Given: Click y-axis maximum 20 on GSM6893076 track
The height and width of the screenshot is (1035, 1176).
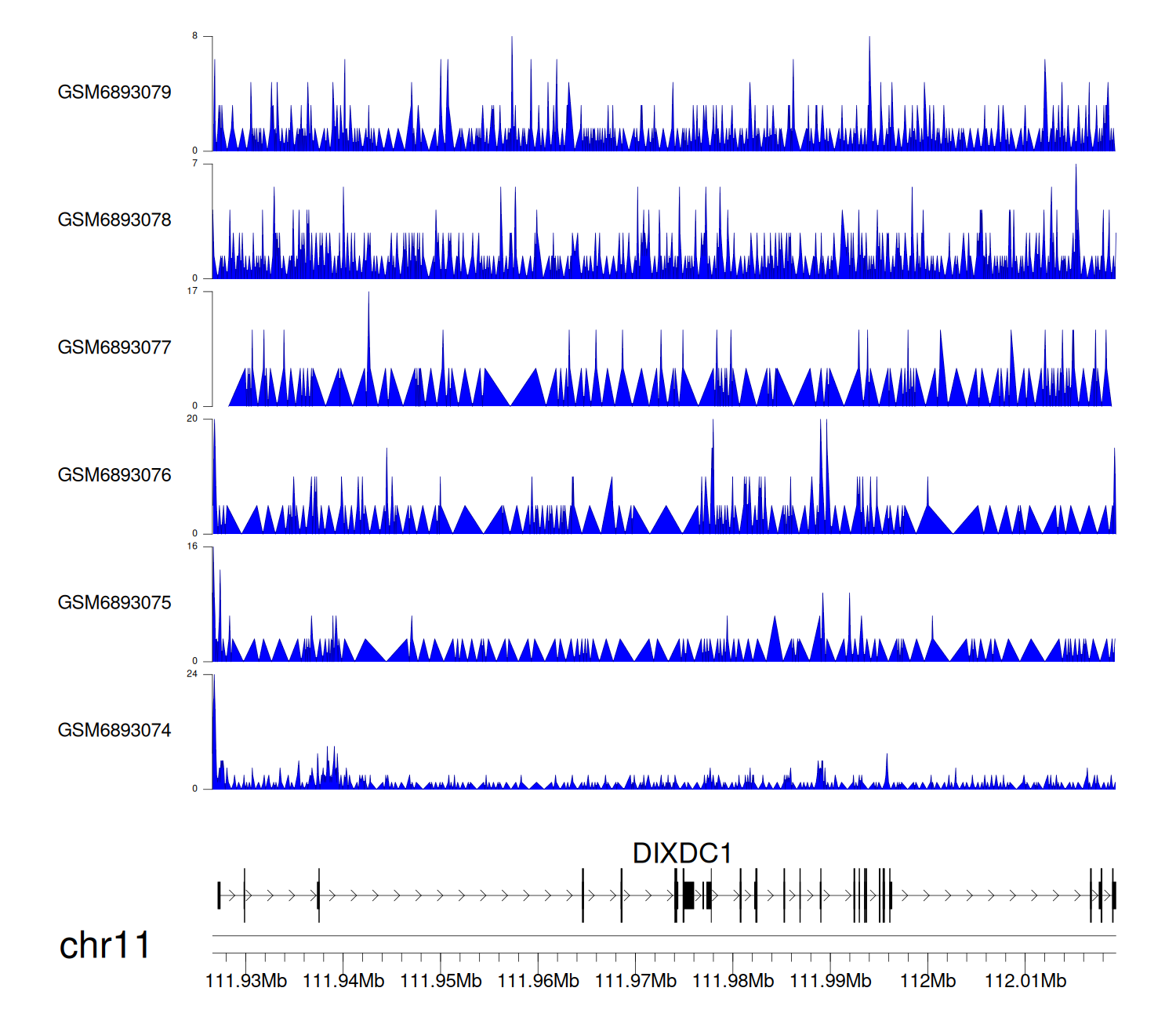Looking at the screenshot, I should point(192,419).
